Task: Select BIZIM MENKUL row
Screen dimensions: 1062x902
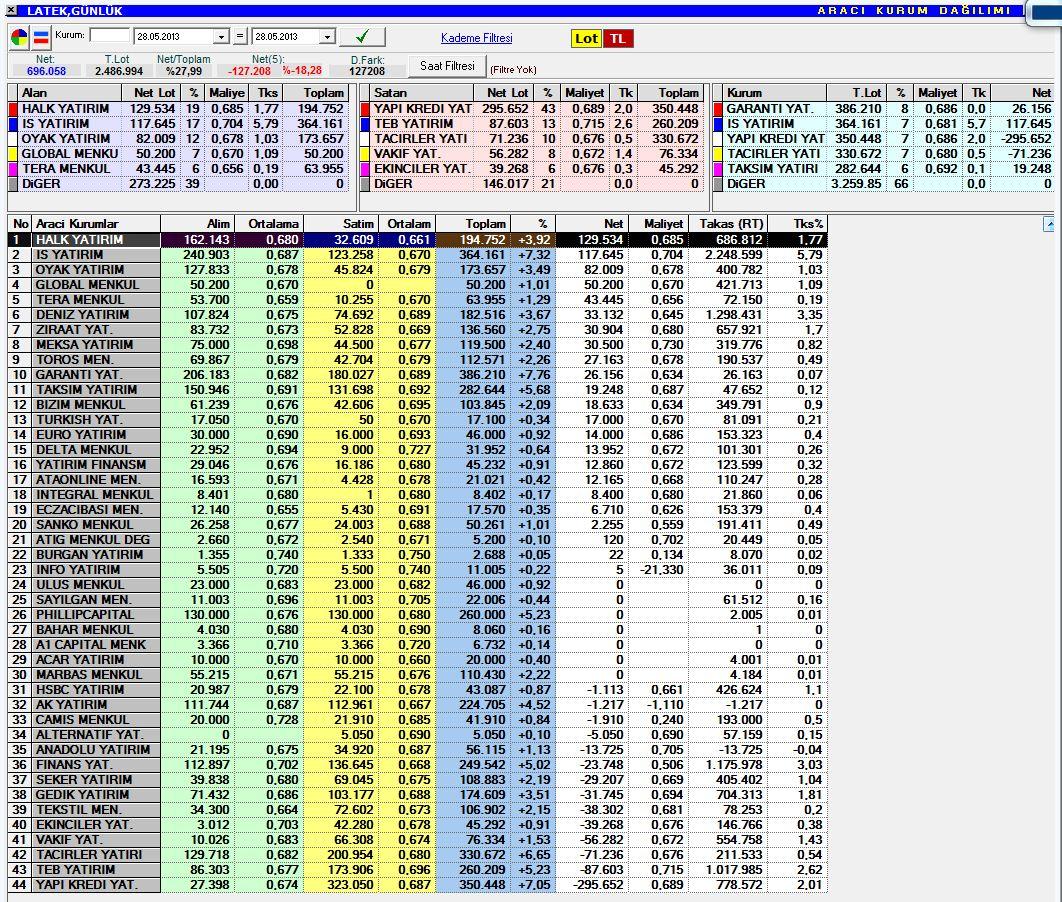Action: [417, 405]
